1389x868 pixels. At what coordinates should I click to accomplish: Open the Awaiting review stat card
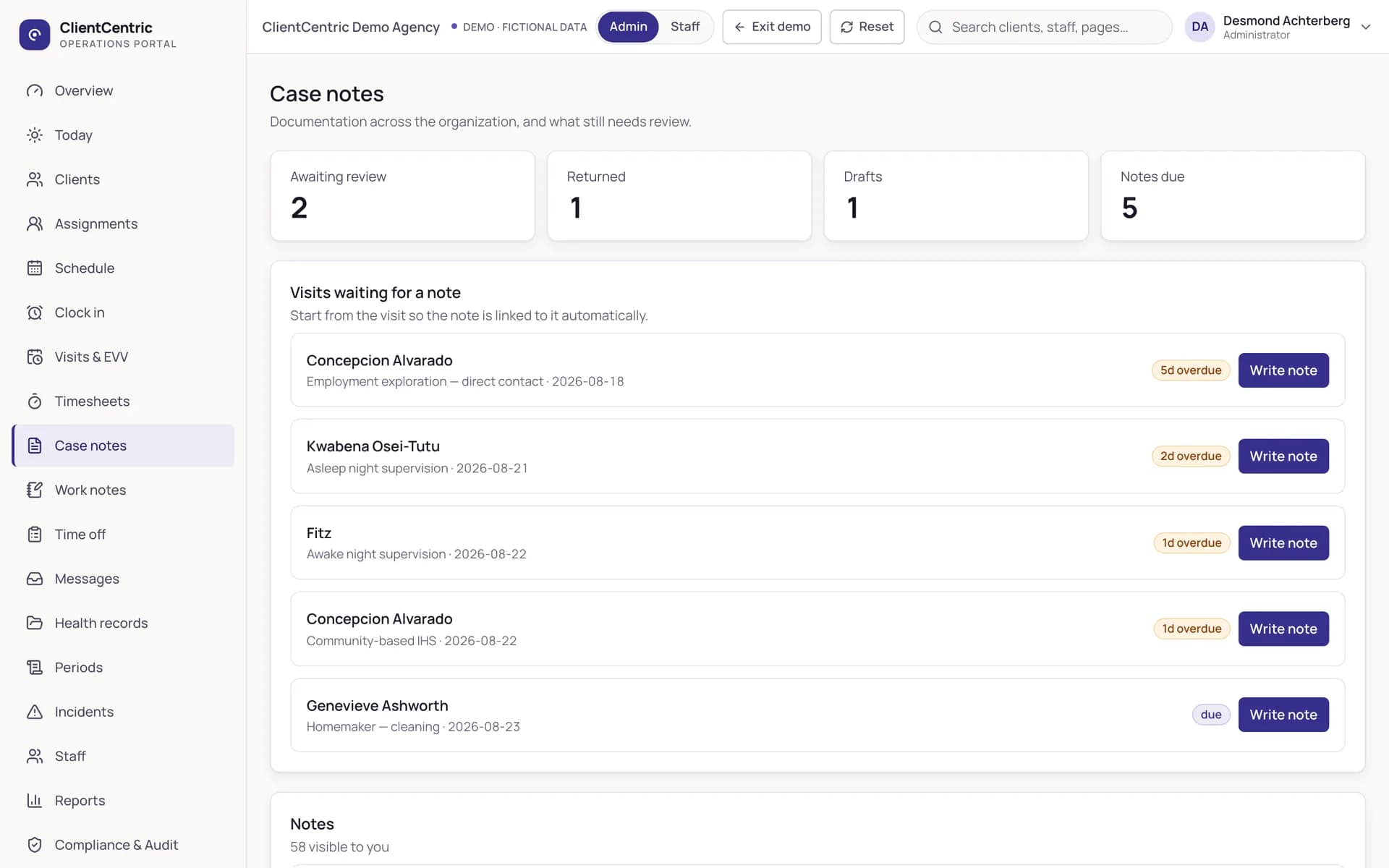point(402,196)
